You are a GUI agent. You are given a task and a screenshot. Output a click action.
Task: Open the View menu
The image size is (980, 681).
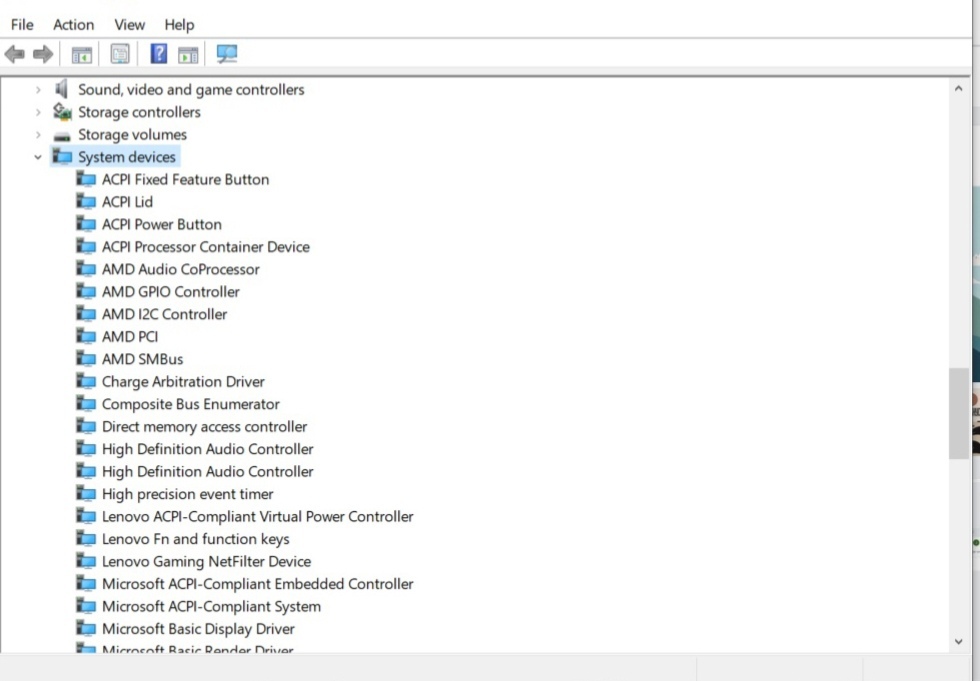pos(129,24)
